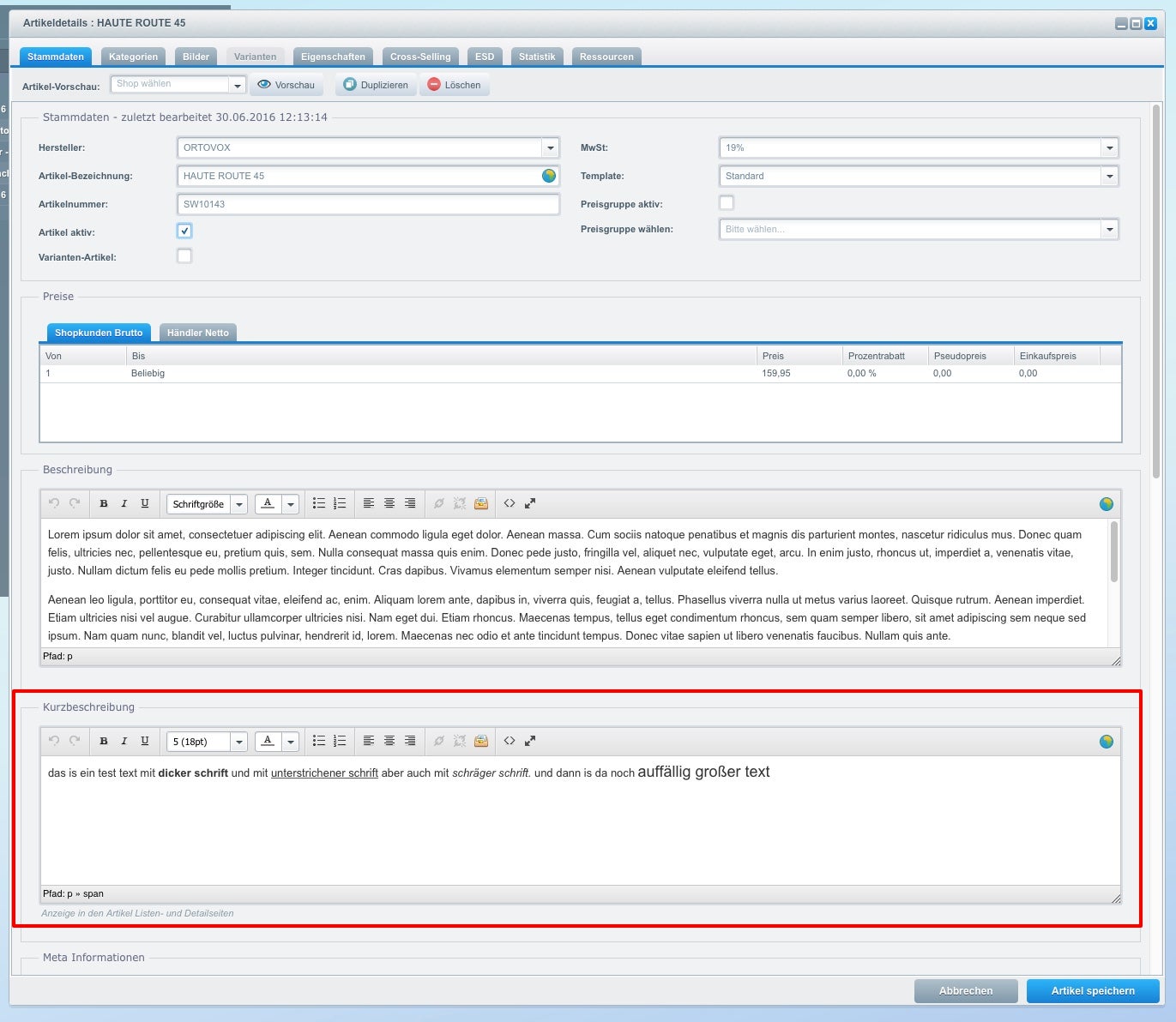Insert numbered list in Kurzbeschreibung editor
Image resolution: width=1176 pixels, height=1022 pixels.
point(340,741)
